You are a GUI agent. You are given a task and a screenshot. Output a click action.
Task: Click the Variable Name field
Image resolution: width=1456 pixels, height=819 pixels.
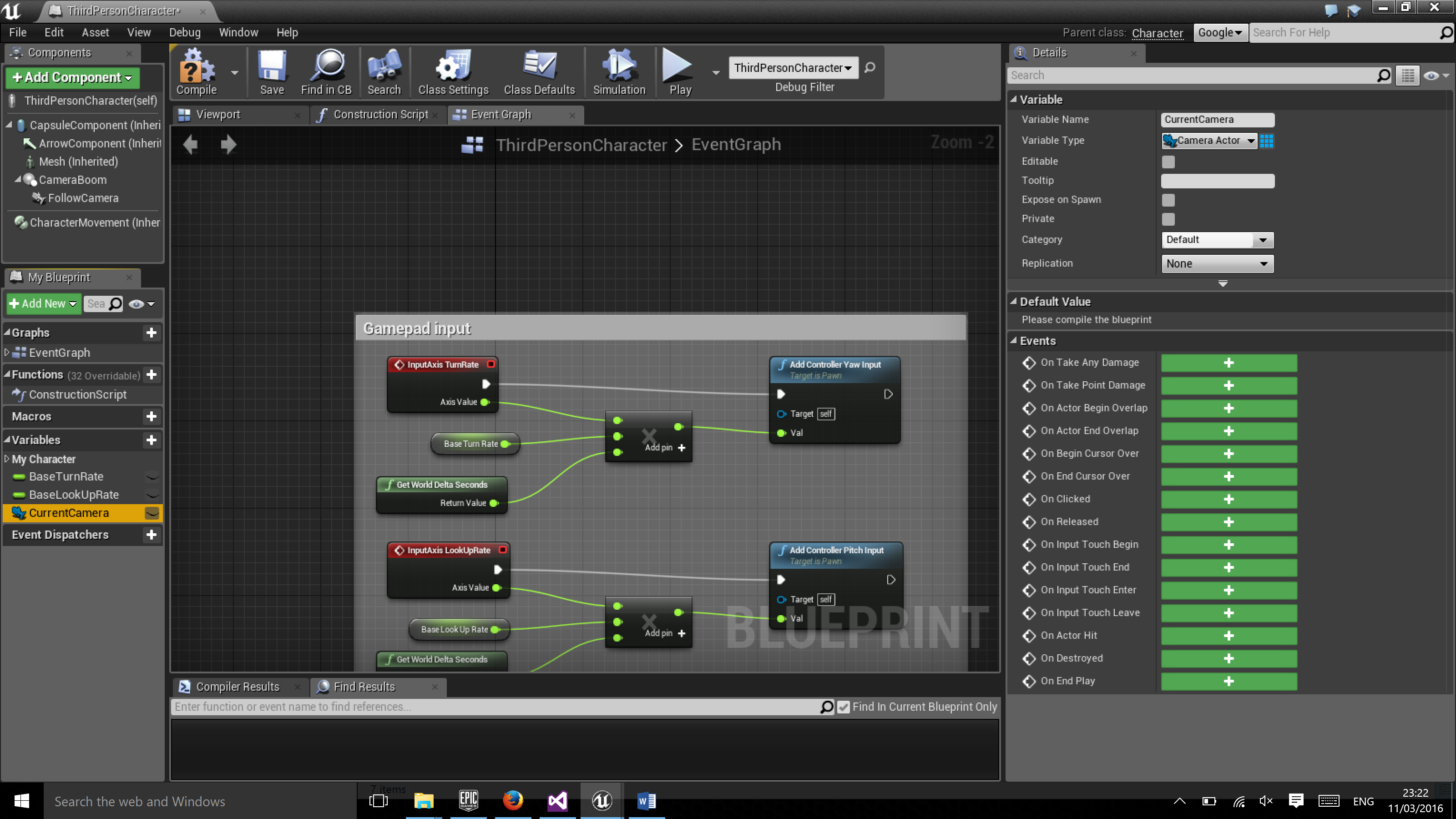[1218, 120]
